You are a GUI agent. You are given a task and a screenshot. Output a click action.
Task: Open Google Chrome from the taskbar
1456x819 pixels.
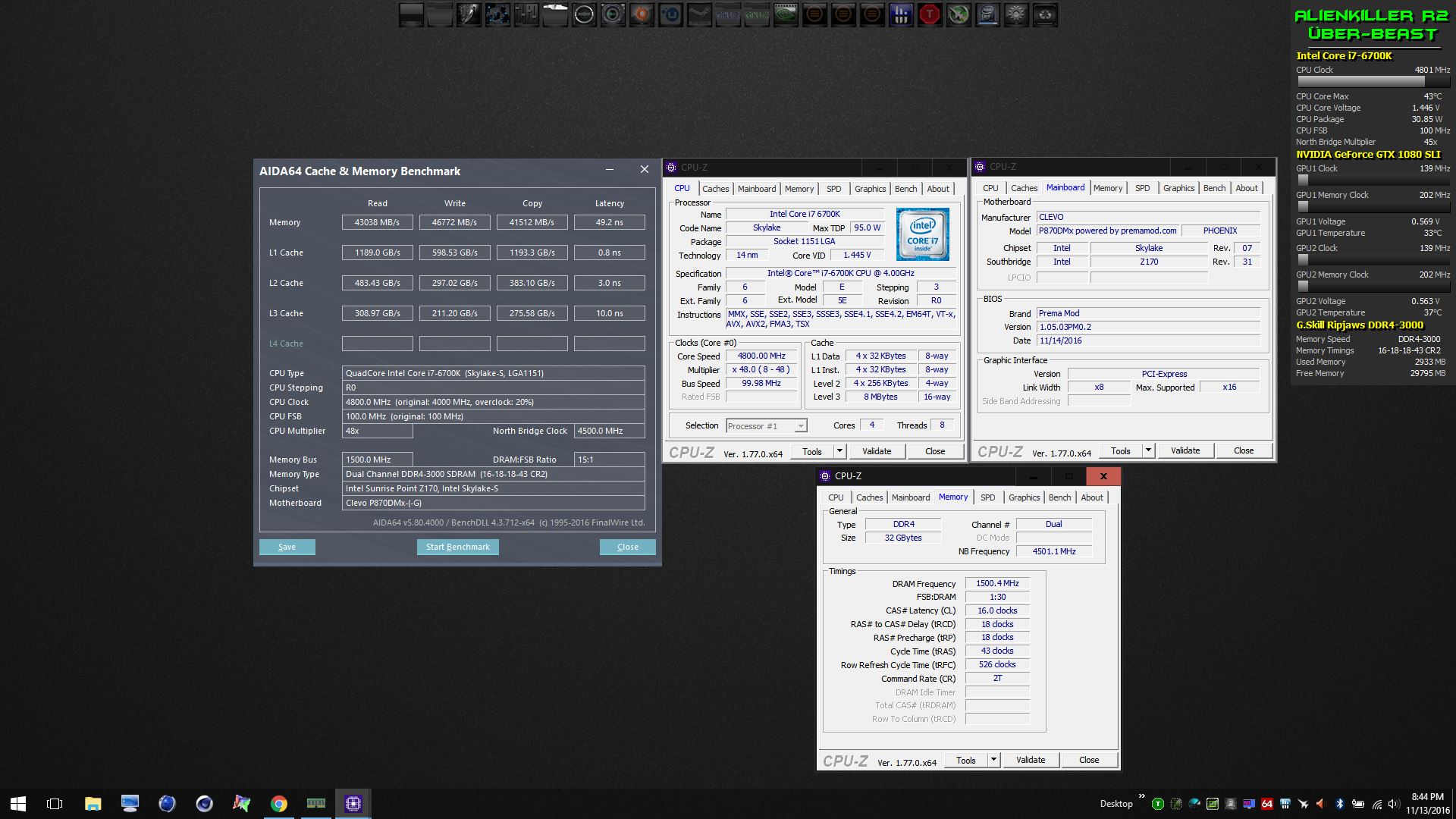279,804
